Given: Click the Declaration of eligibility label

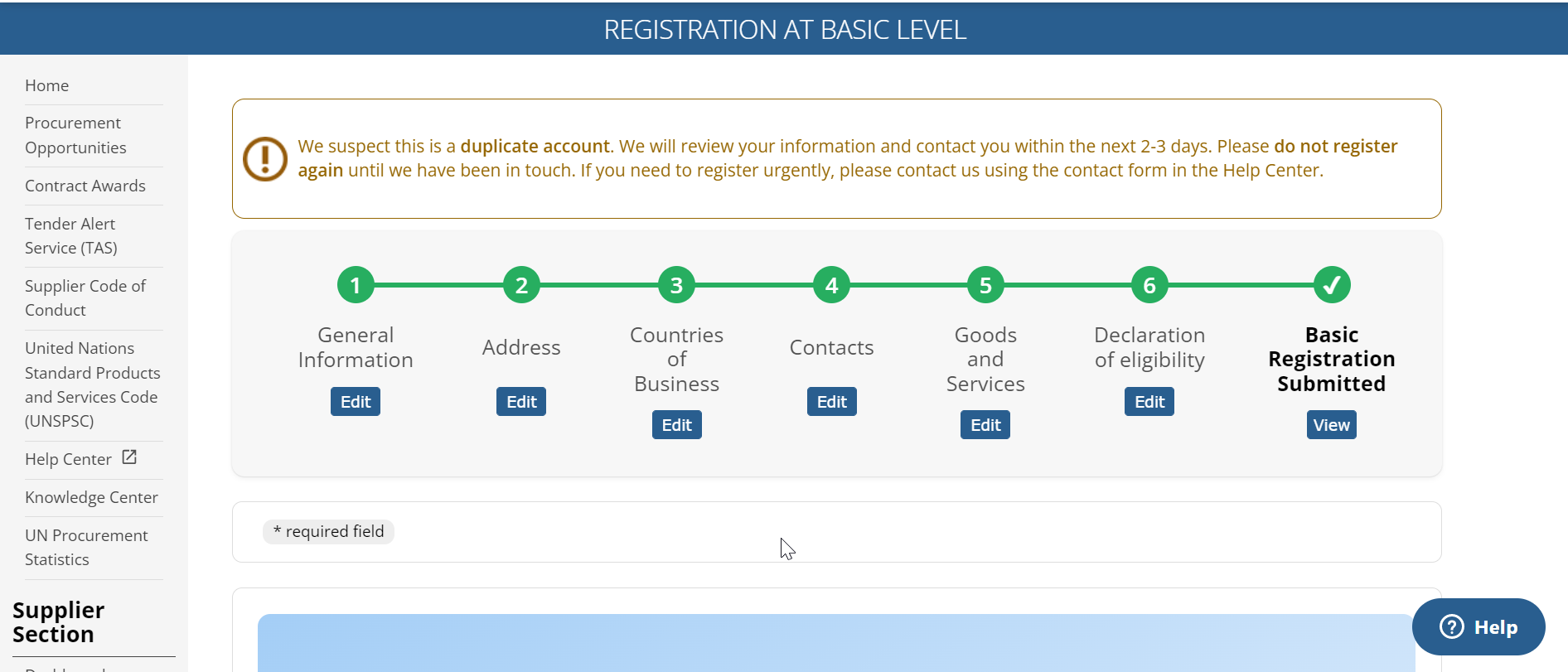Looking at the screenshot, I should click(1149, 347).
